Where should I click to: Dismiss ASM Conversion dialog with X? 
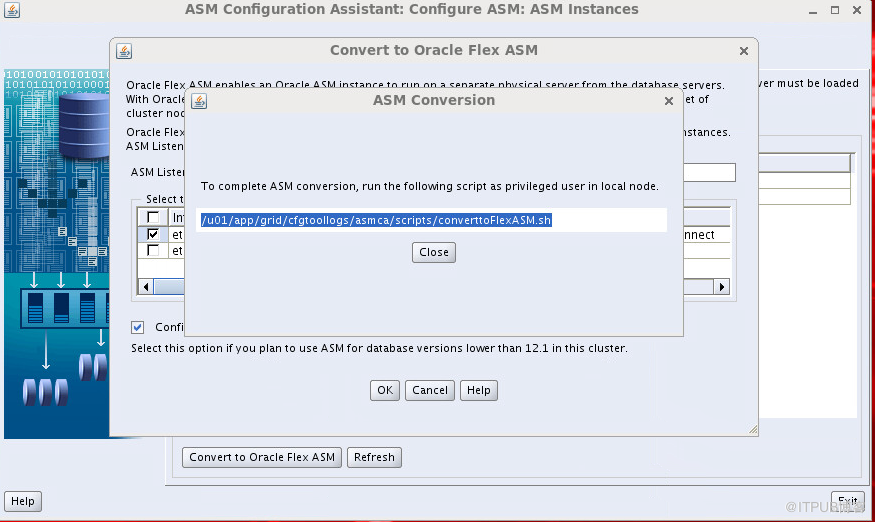click(x=669, y=101)
